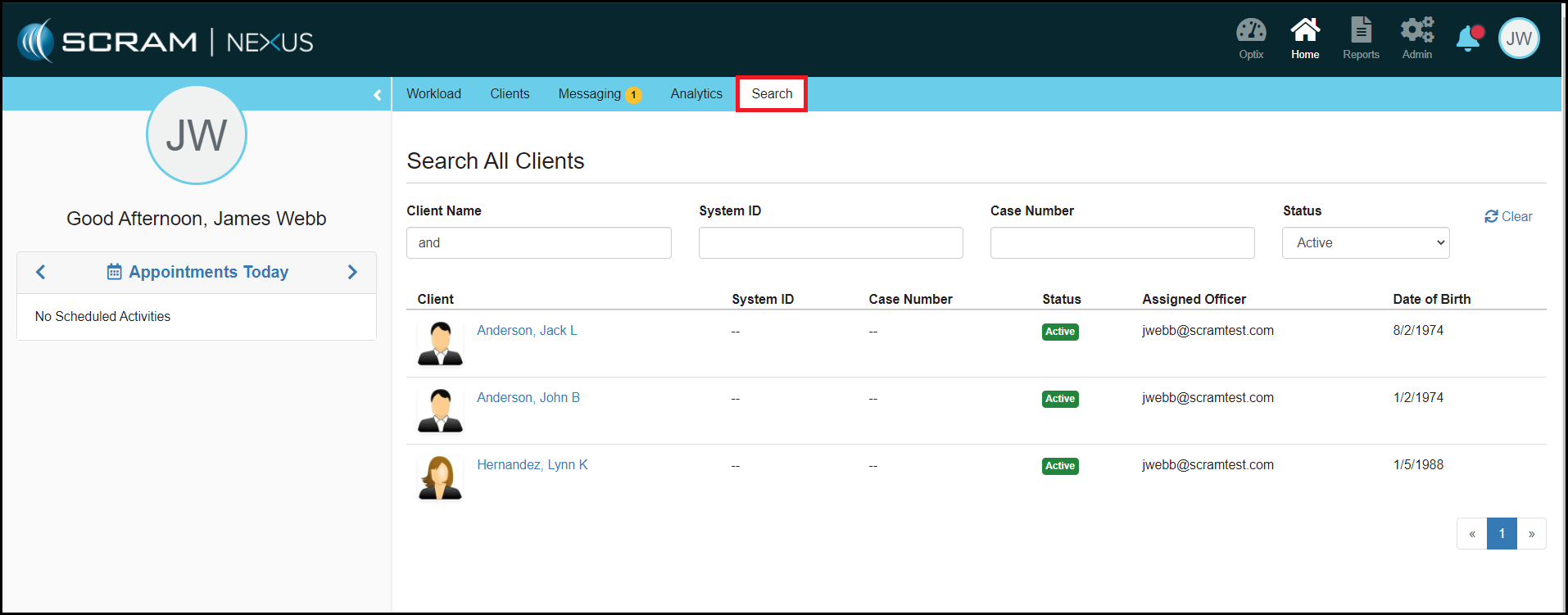Clear the search filters
The image size is (1568, 615).
[1508, 217]
